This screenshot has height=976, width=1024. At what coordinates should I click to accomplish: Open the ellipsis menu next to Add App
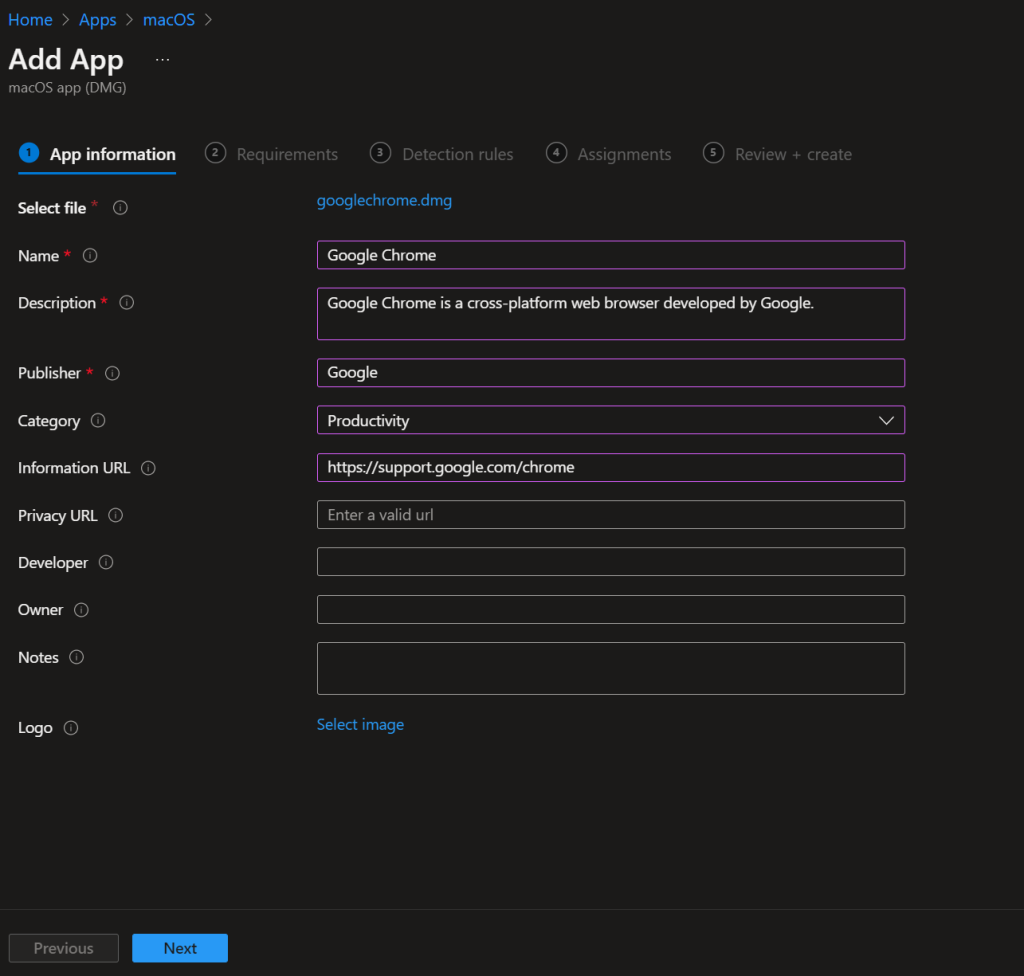pyautogui.click(x=163, y=60)
